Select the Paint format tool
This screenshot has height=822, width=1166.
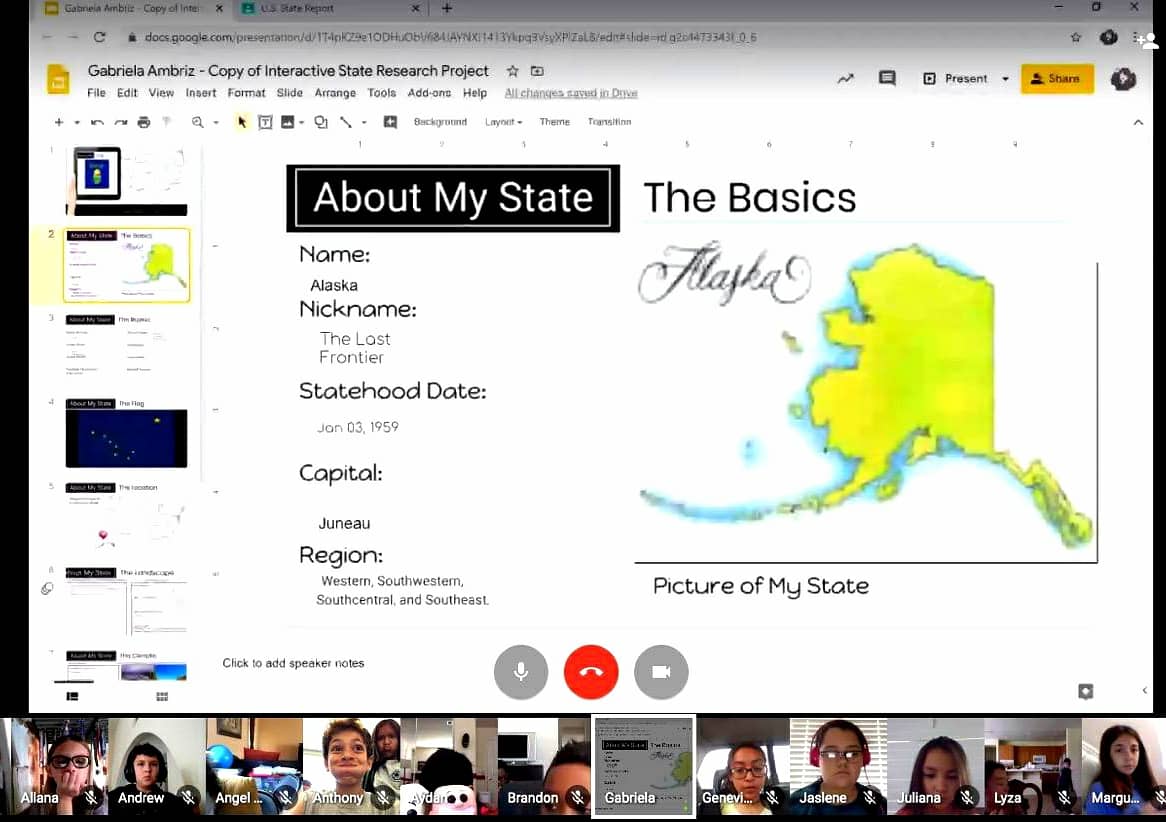coord(167,122)
